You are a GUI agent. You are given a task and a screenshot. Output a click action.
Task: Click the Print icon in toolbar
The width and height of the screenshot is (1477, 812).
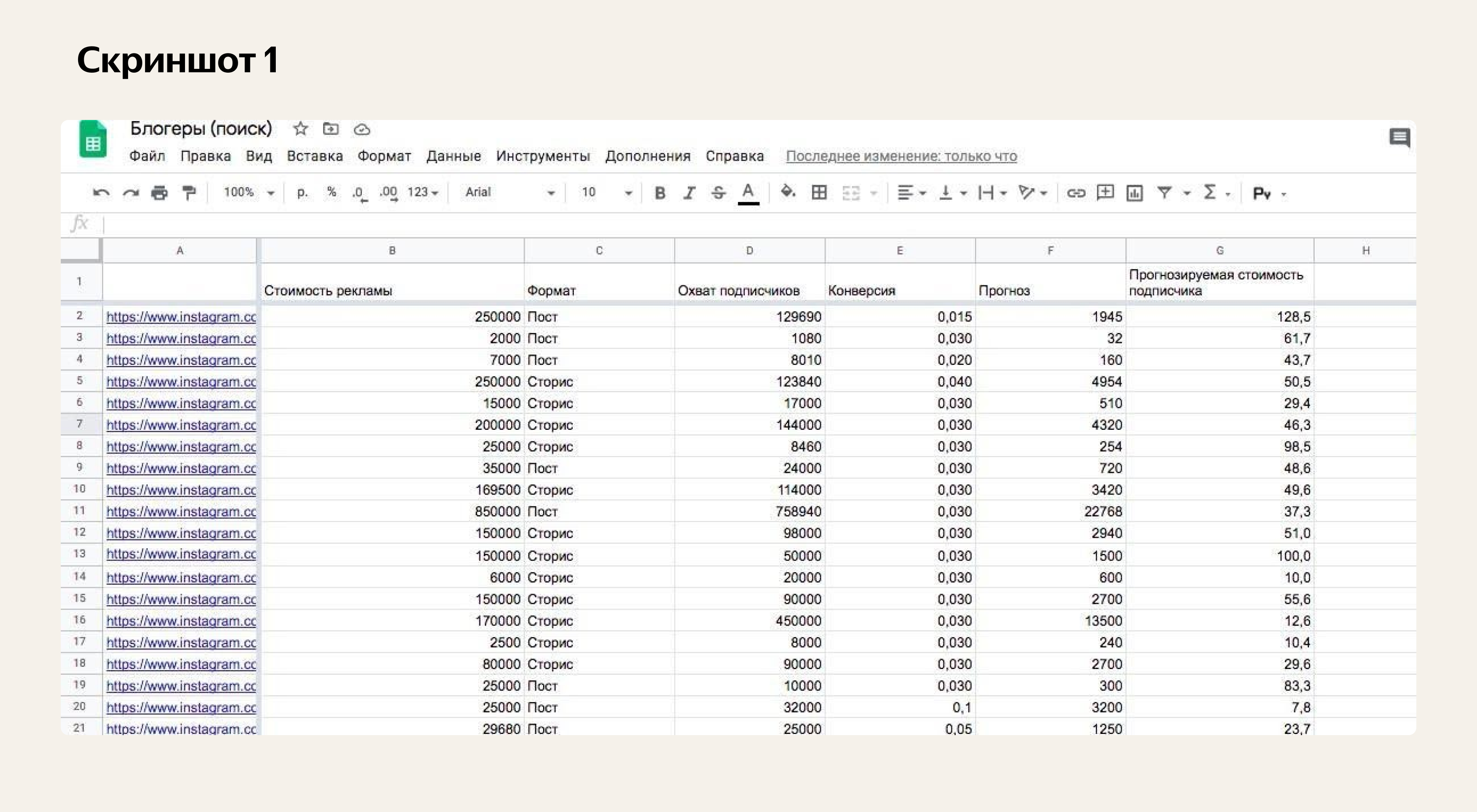pyautogui.click(x=159, y=193)
